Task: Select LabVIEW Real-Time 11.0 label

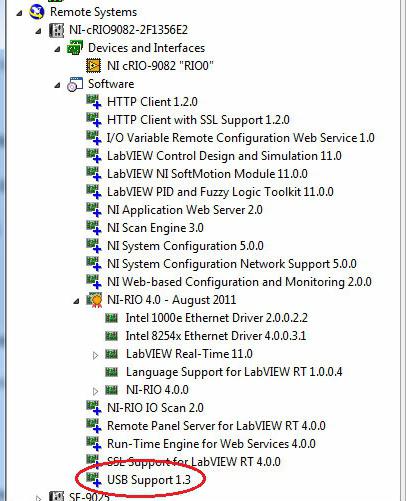Action: [x=189, y=354]
